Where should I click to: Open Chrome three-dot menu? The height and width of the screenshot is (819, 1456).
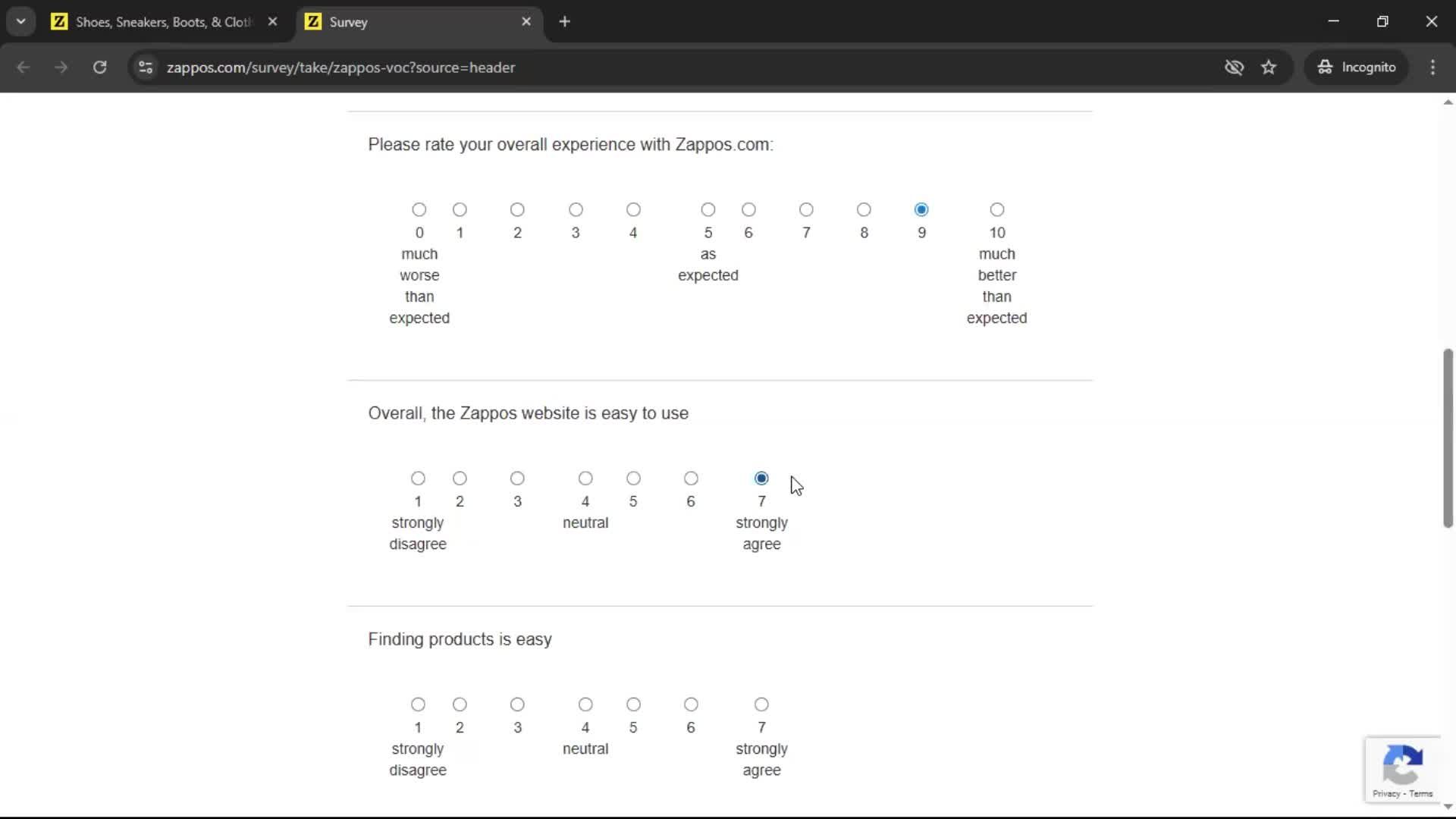click(x=1432, y=67)
